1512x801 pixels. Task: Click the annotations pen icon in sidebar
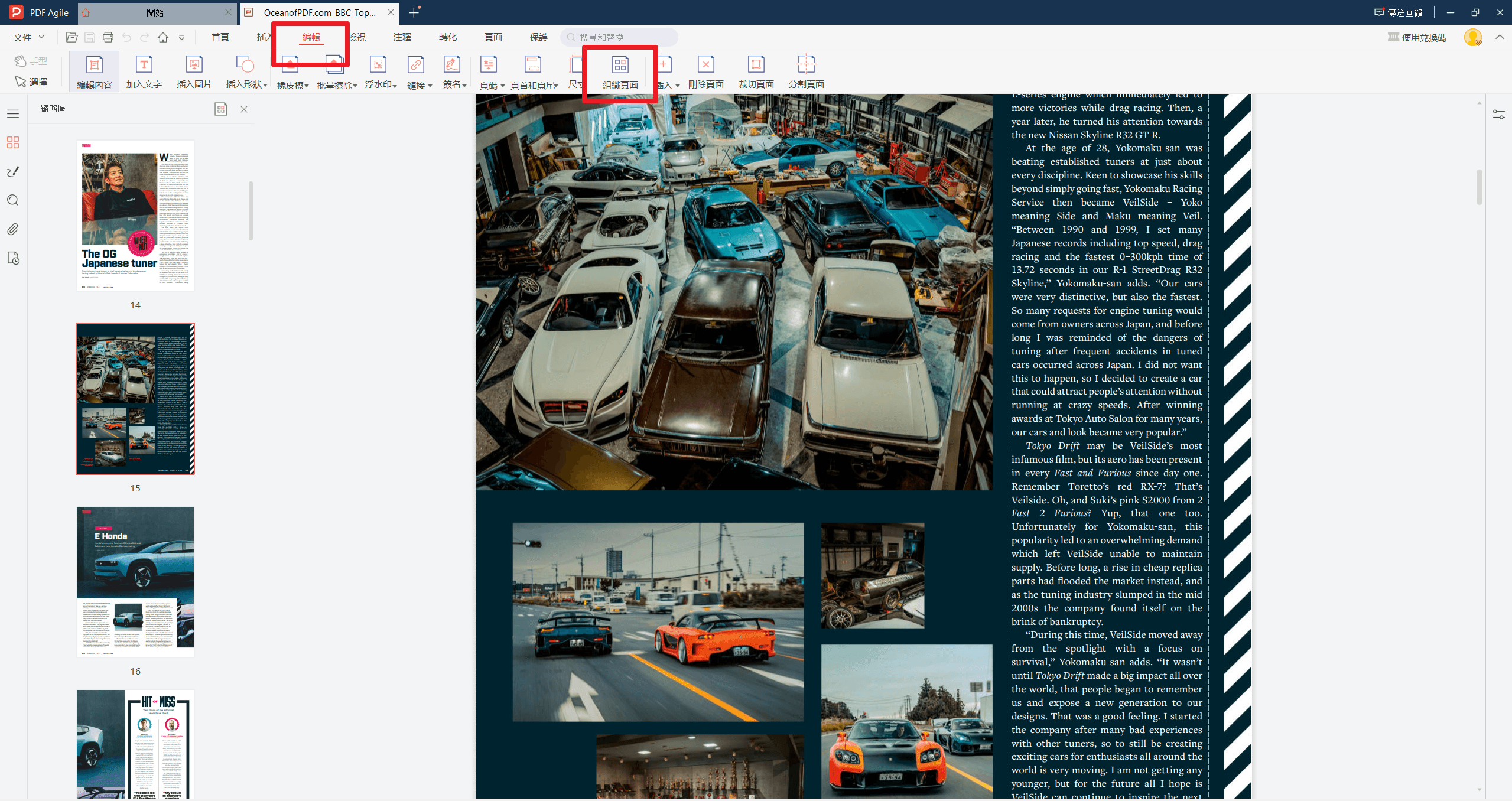pyautogui.click(x=13, y=171)
